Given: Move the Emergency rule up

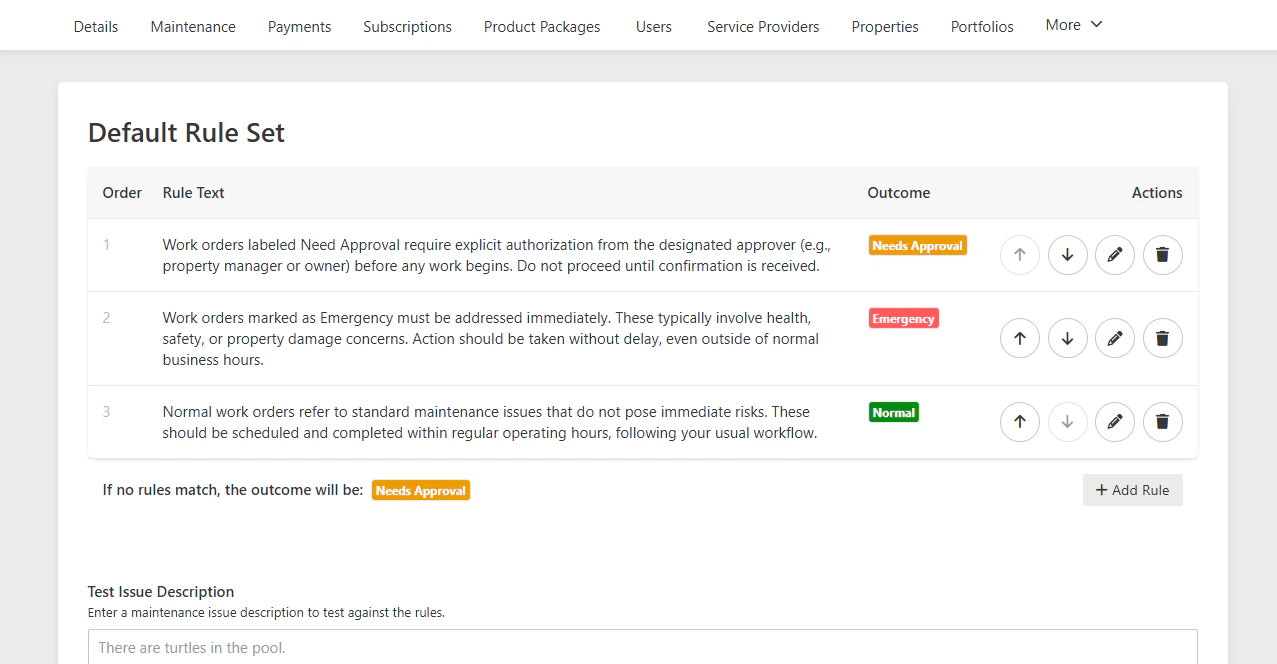Looking at the screenshot, I should [1020, 338].
